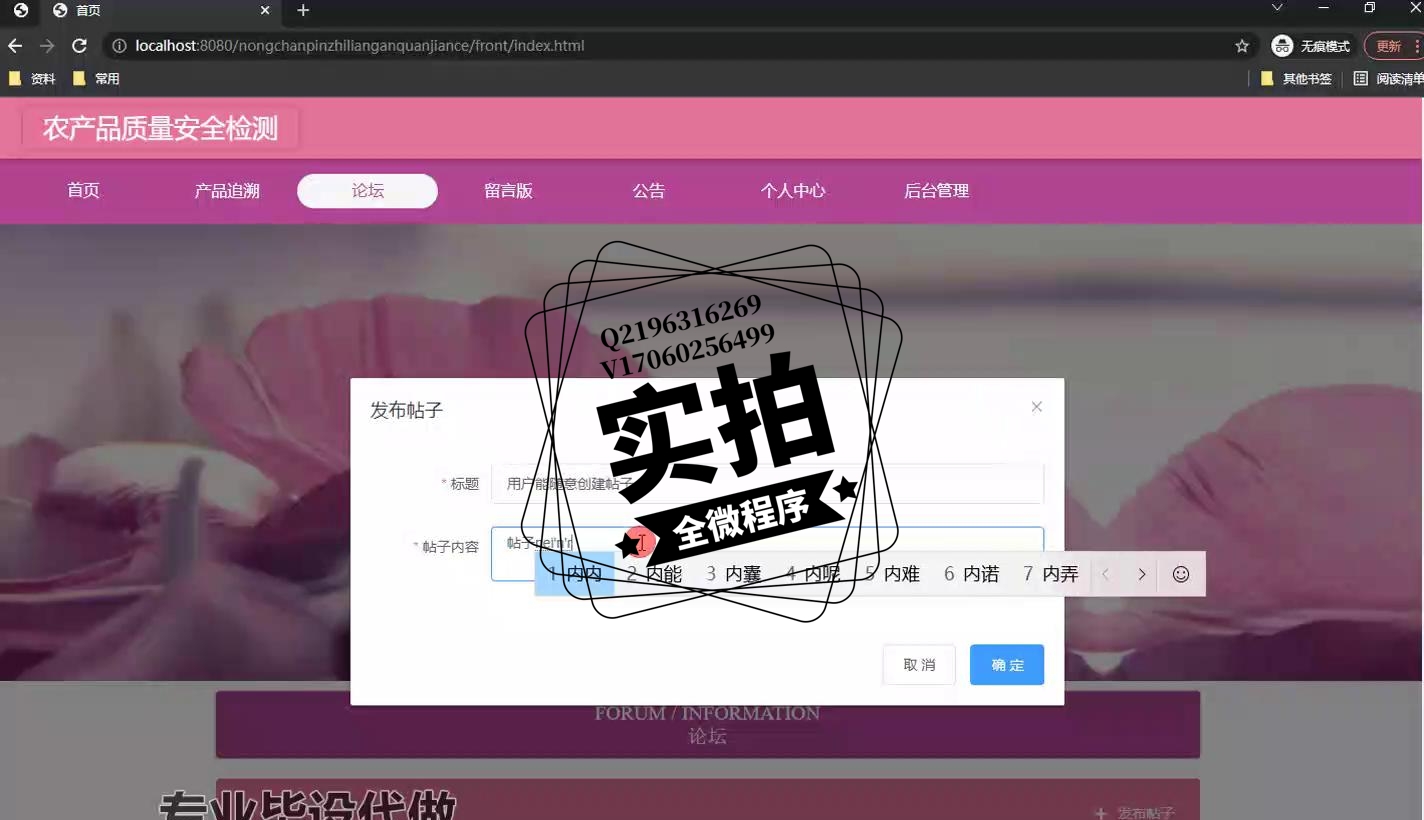Image resolution: width=1424 pixels, height=820 pixels.
Task: Open the 阅读清单 reading list
Action: coord(1388,78)
